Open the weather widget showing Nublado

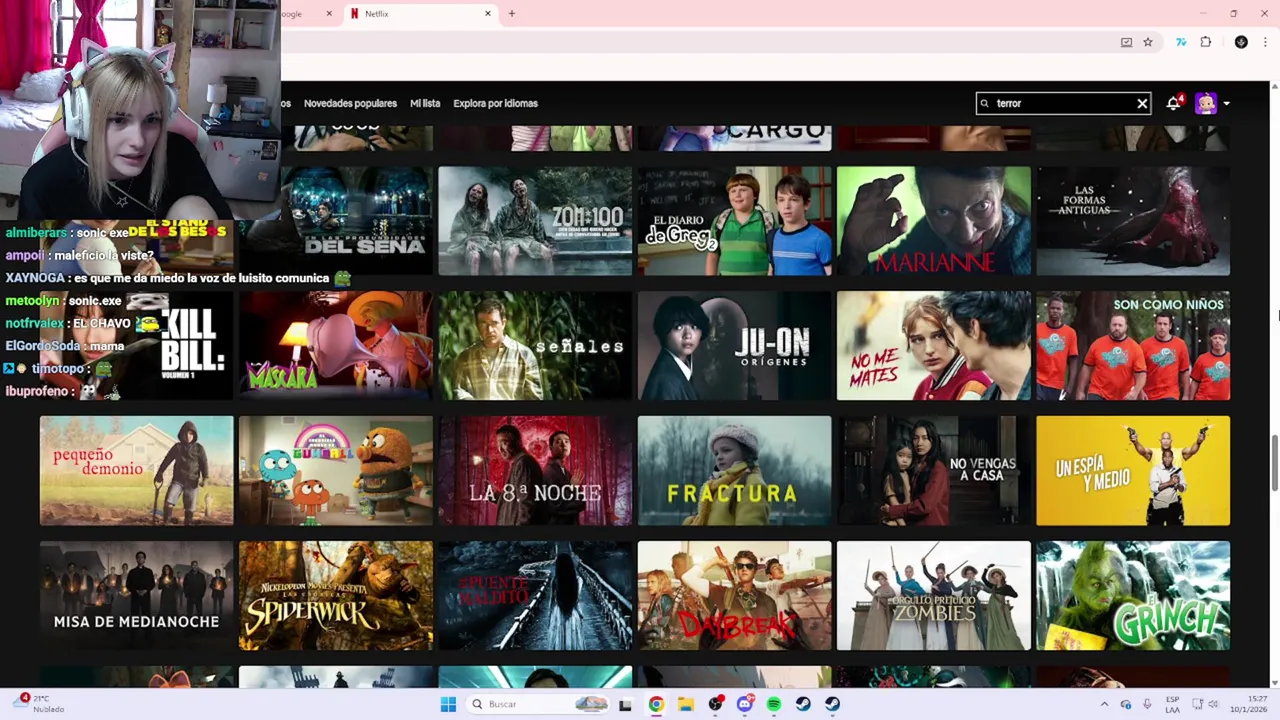(40, 704)
